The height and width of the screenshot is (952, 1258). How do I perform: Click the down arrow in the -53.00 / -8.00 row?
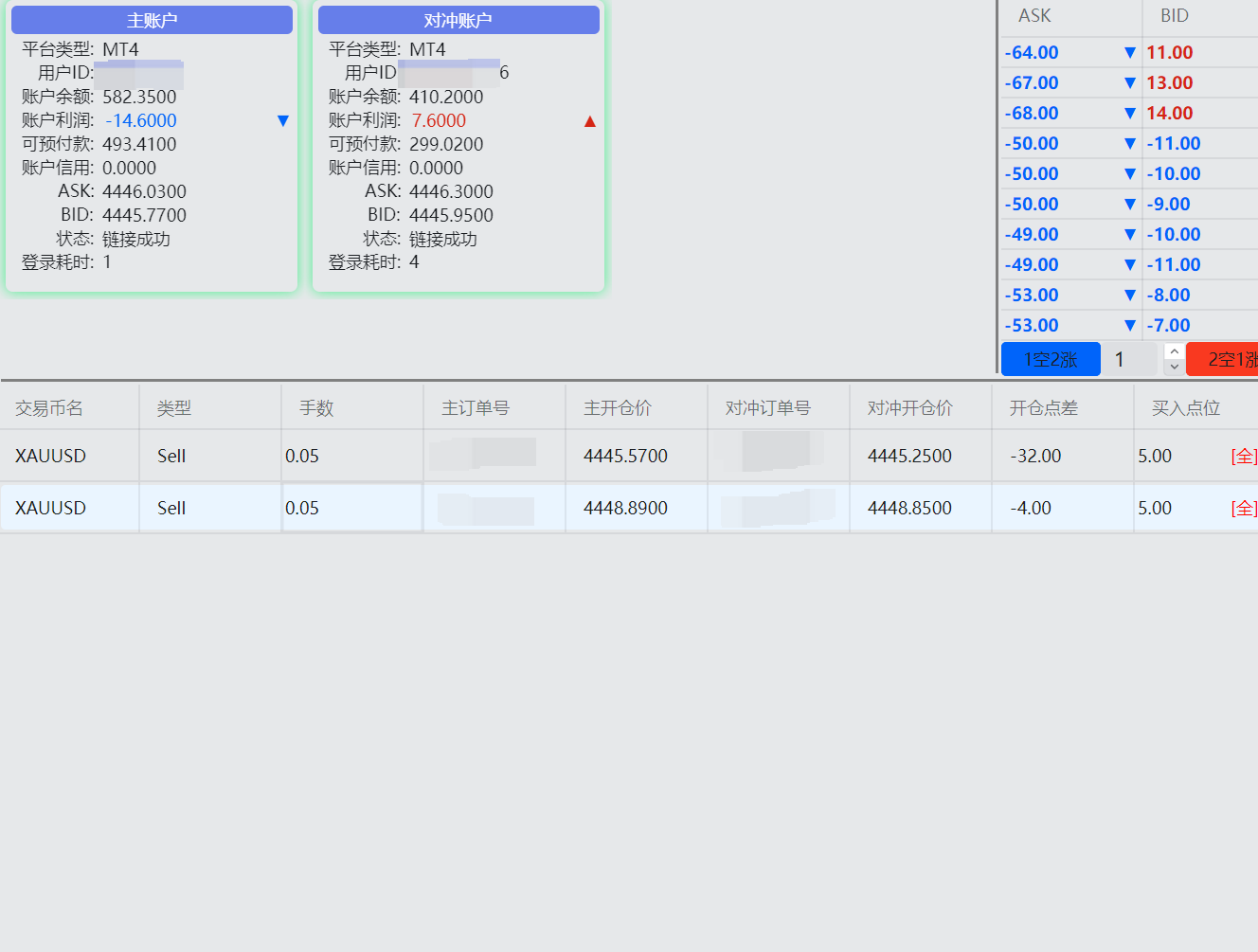[1129, 296]
